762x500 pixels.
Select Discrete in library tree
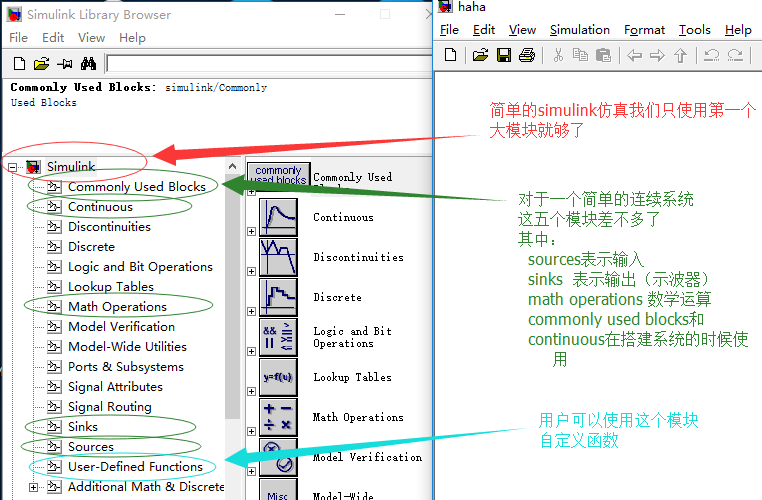[x=91, y=246]
